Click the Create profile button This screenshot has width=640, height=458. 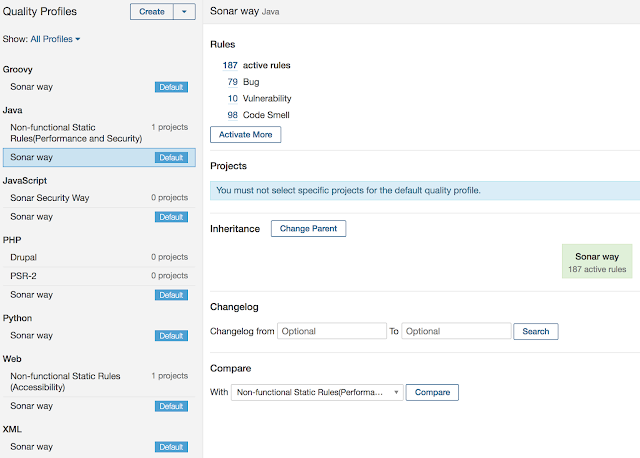(x=152, y=12)
